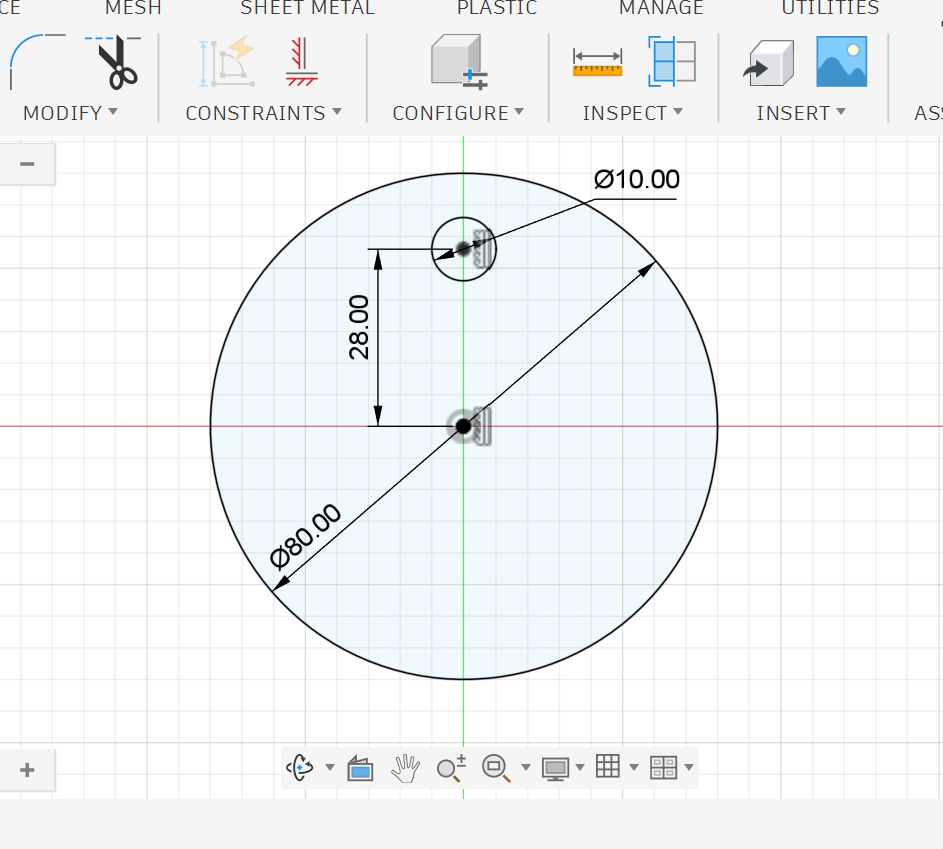
Task: Click the small circle center point
Action: 463,248
